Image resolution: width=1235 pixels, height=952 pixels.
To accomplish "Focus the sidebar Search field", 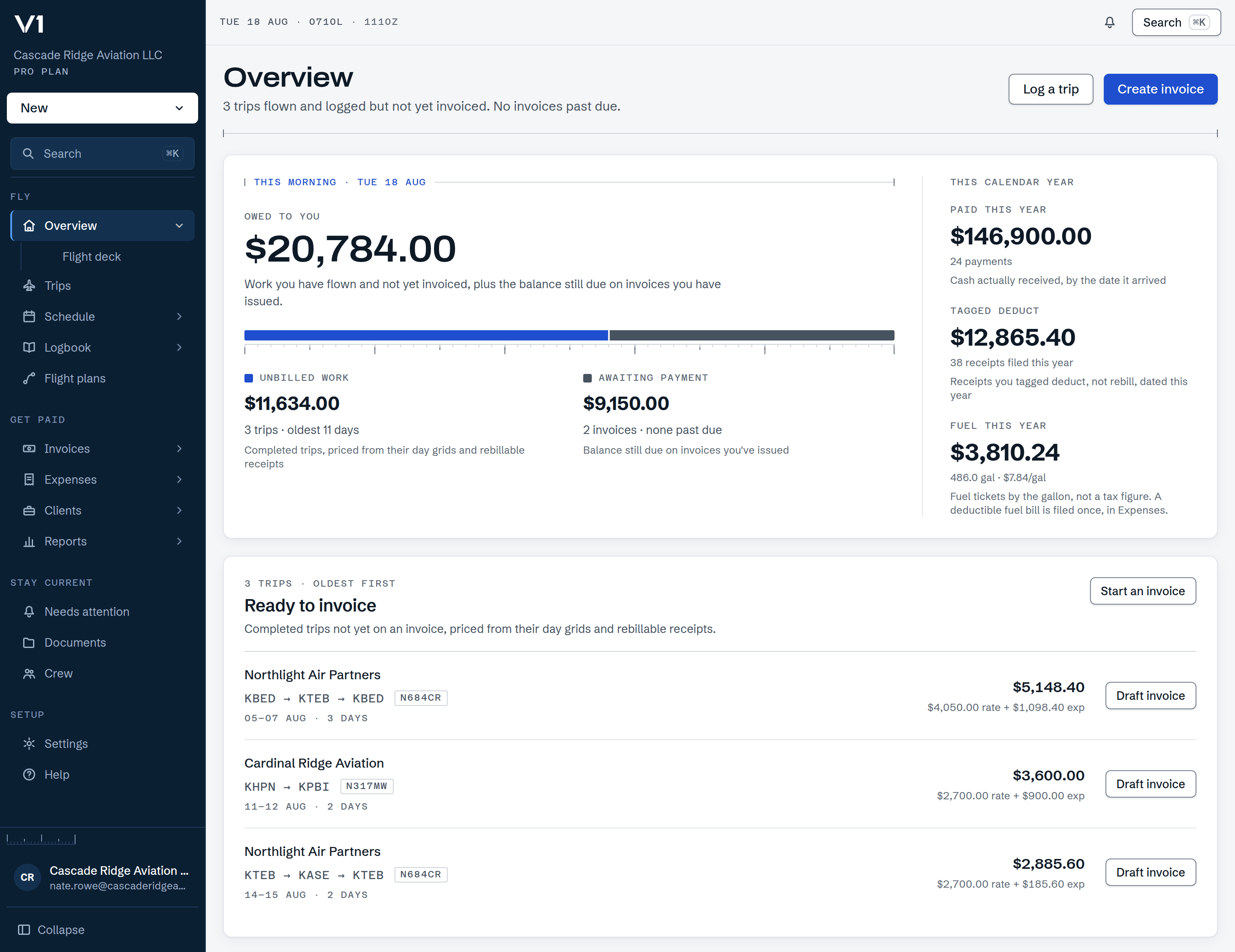I will [x=102, y=154].
